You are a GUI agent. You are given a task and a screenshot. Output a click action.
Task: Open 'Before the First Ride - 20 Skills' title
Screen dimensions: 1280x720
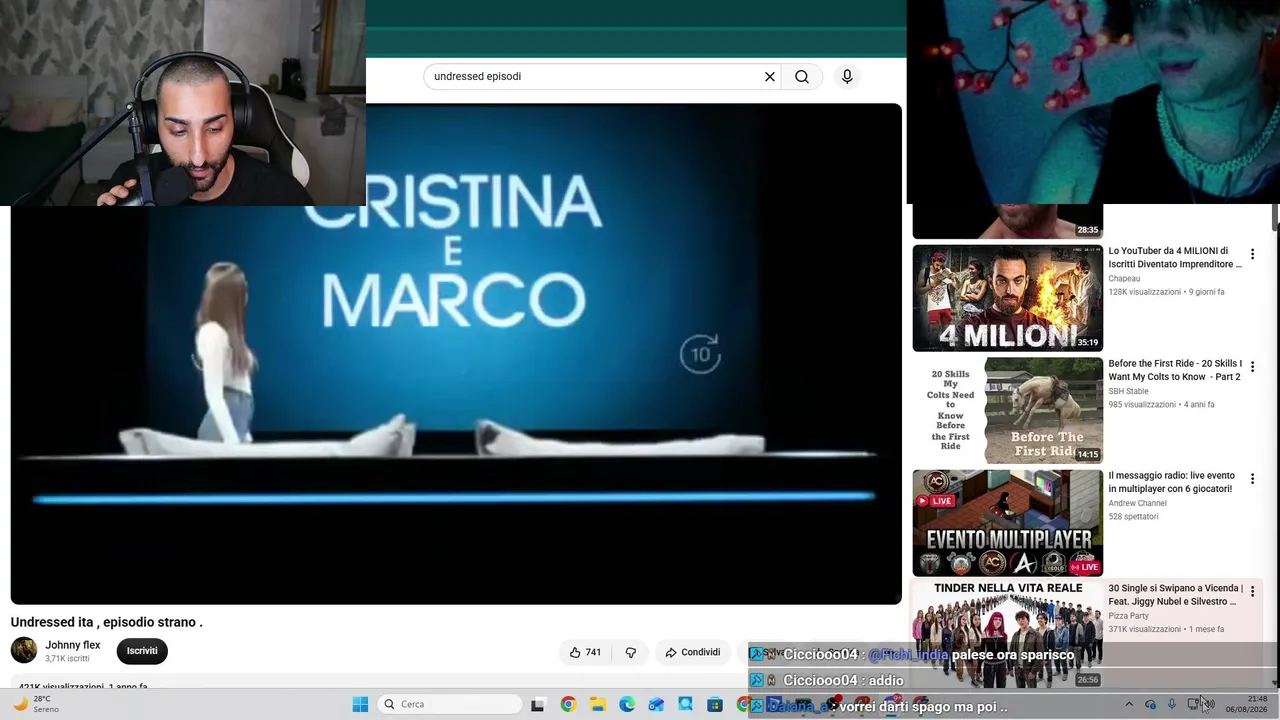click(1175, 370)
